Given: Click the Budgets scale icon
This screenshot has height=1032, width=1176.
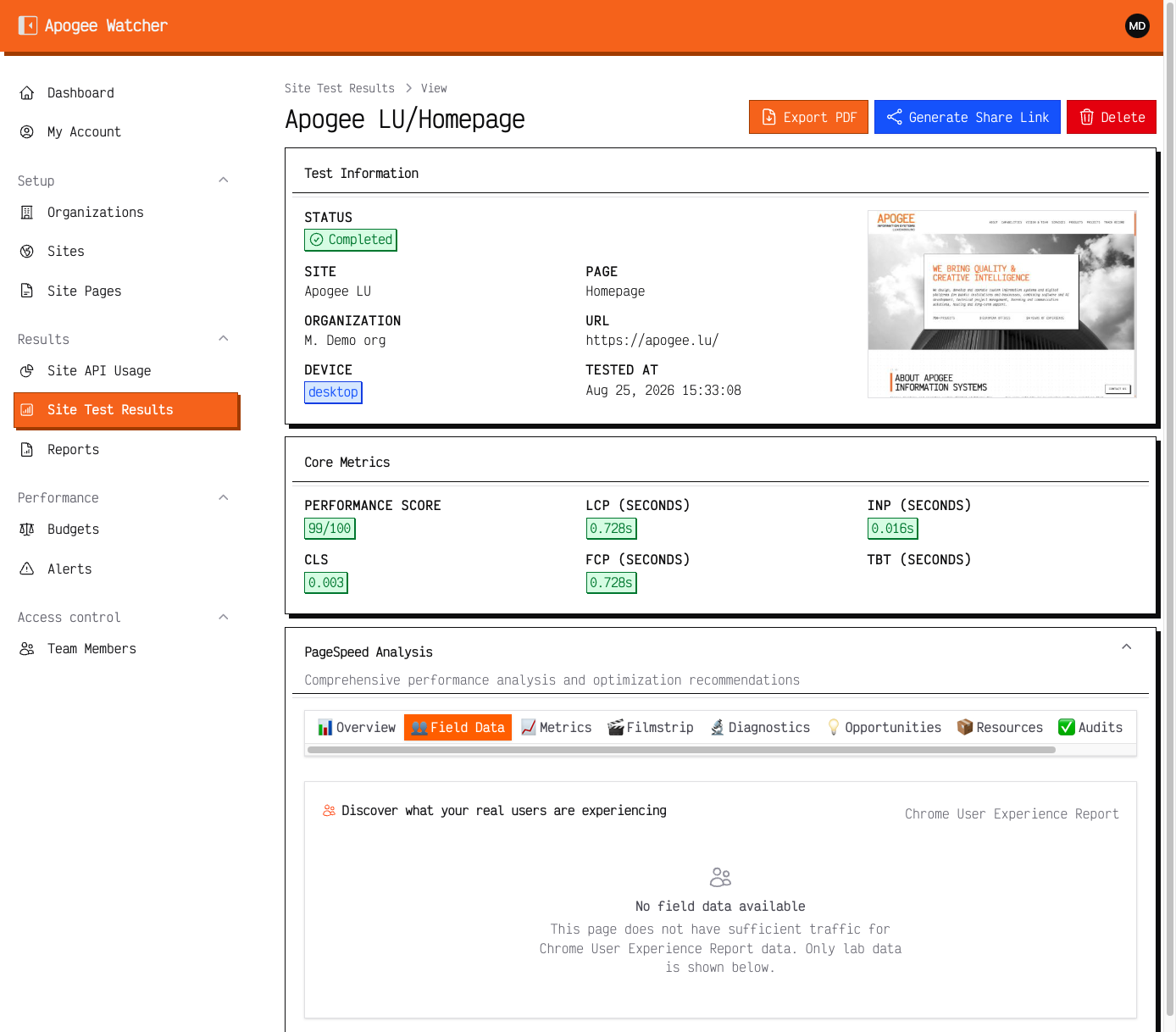Looking at the screenshot, I should pos(27,529).
